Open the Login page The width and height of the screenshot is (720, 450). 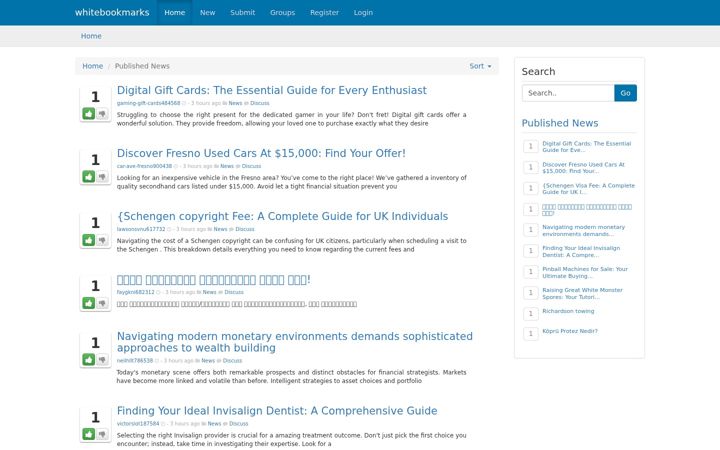pos(363,12)
